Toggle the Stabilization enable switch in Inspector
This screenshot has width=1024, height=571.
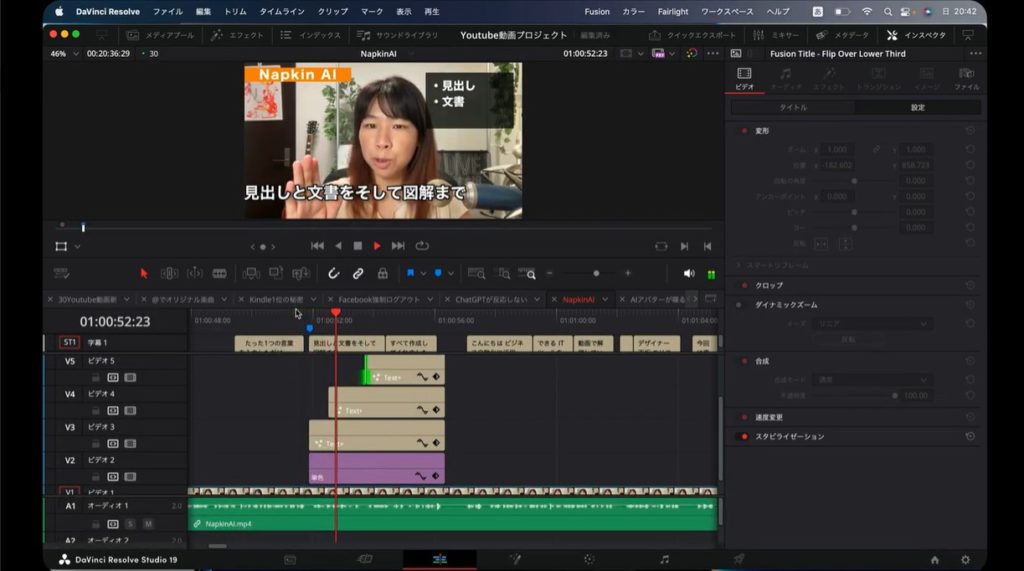point(743,437)
